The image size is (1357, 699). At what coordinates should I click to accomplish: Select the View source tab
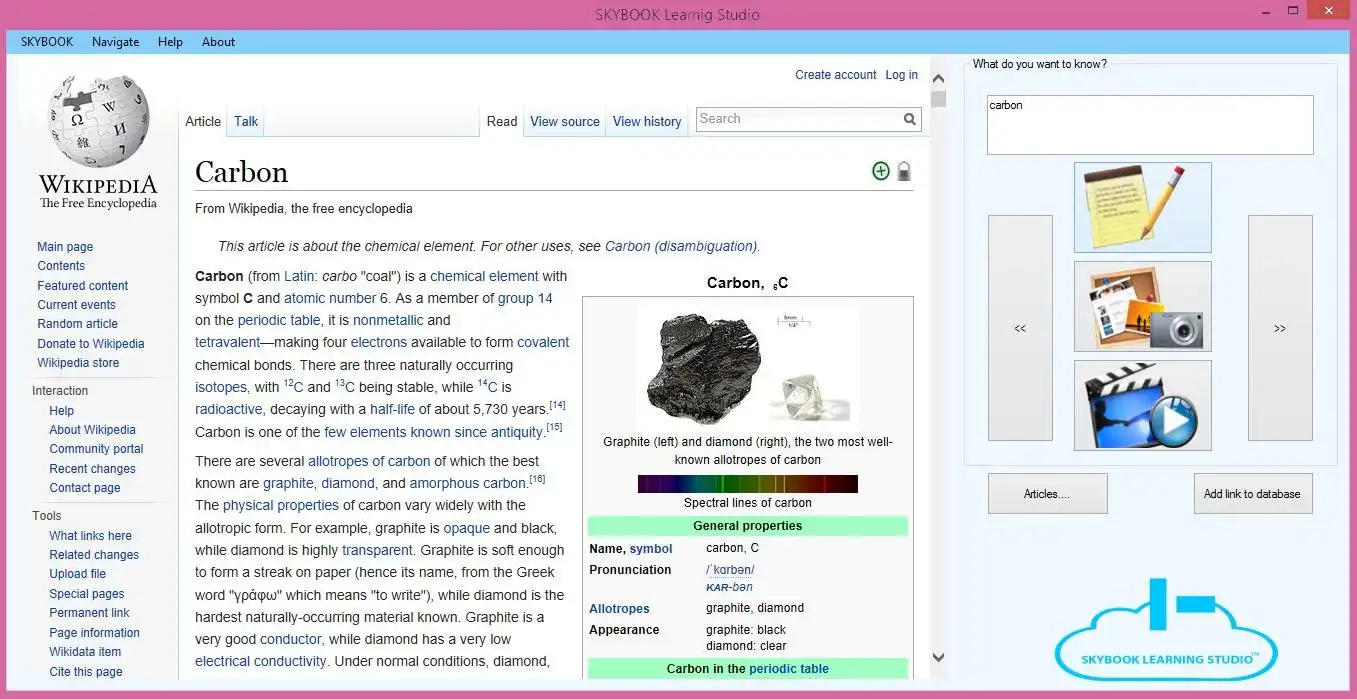pos(565,121)
